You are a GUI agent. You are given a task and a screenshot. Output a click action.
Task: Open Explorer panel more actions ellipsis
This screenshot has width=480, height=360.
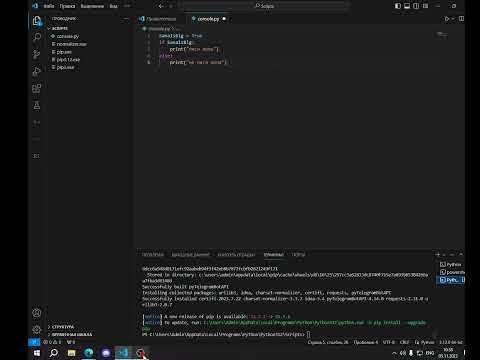tap(127, 19)
